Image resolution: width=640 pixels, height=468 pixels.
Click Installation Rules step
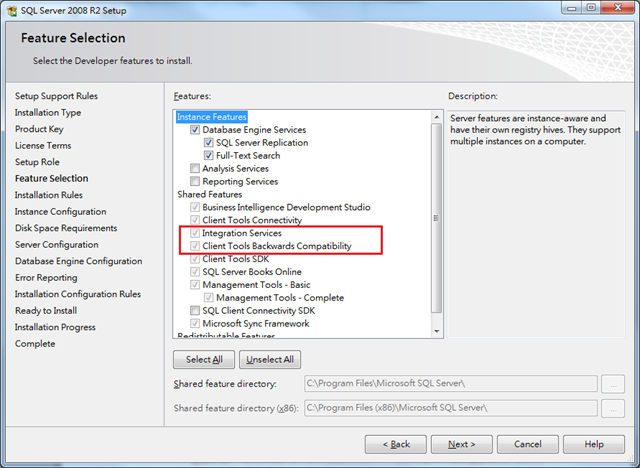(49, 195)
